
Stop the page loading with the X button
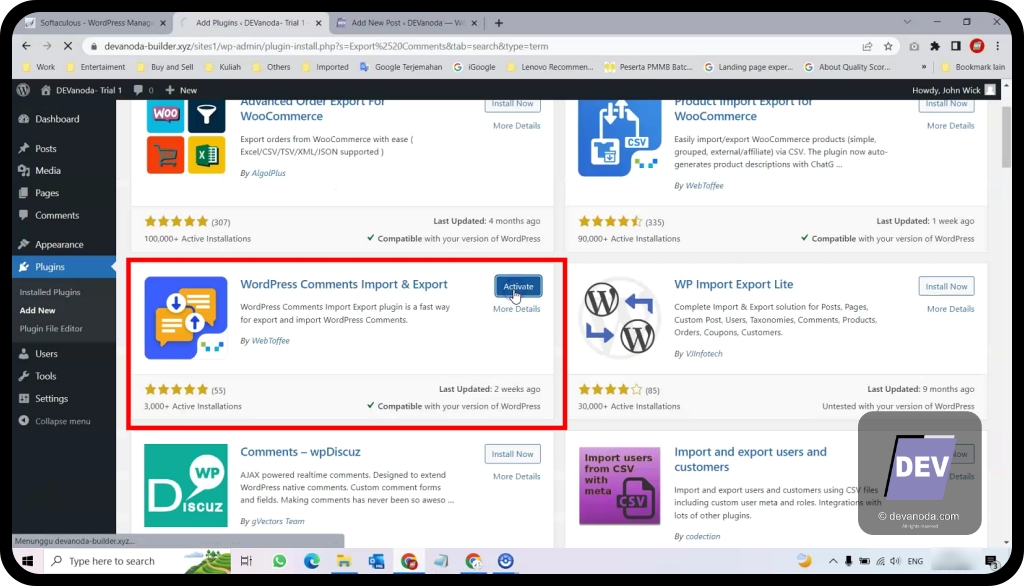pyautogui.click(x=68, y=46)
